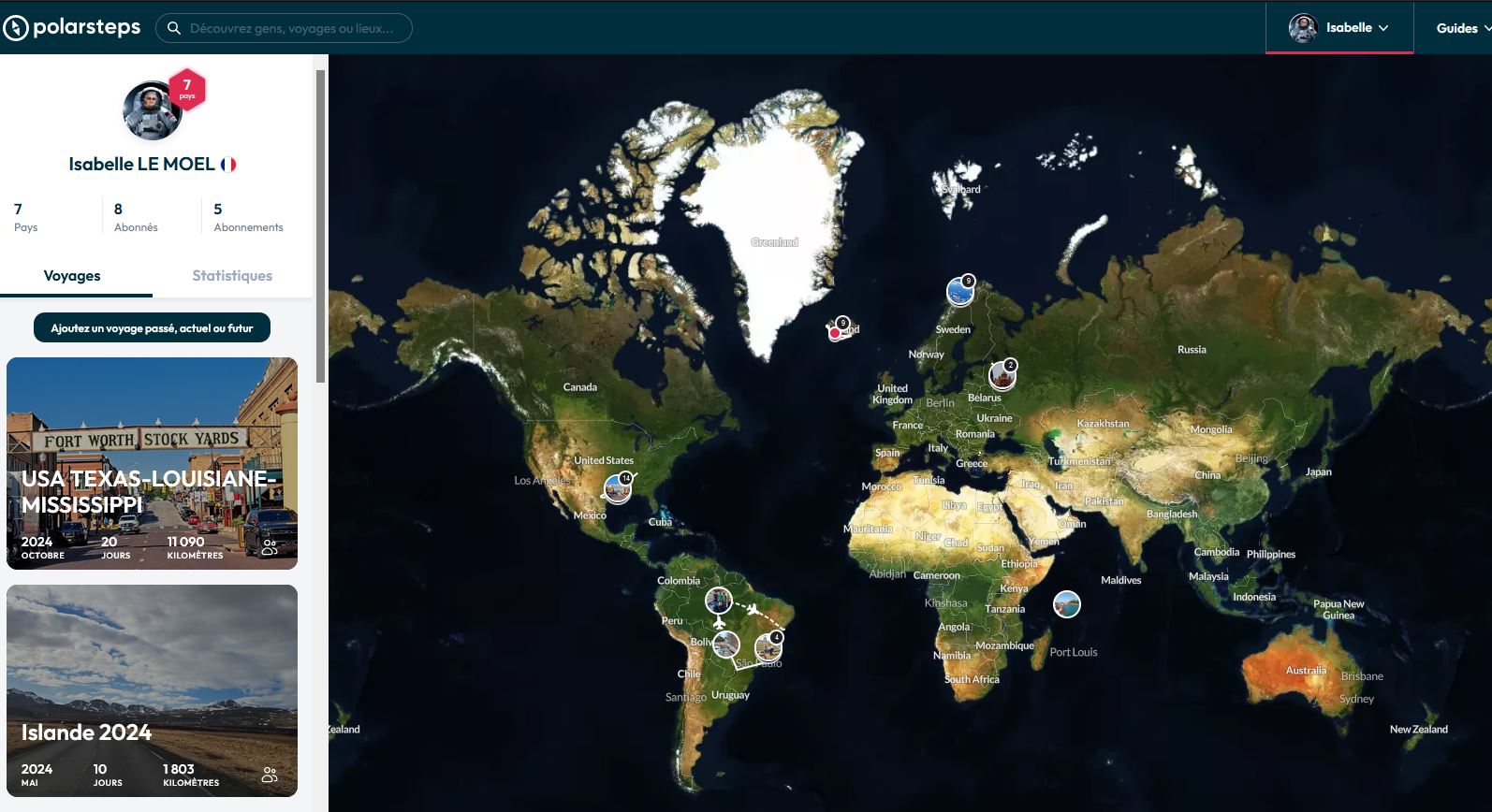
Task: Click the Greenland label on the map
Action: (x=774, y=242)
